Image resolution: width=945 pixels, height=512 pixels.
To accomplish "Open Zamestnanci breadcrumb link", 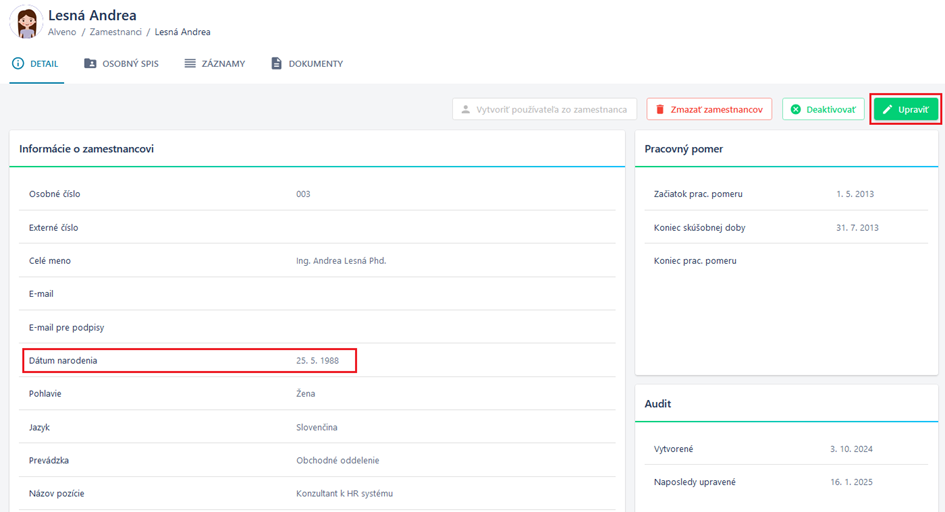I will tap(116, 32).
